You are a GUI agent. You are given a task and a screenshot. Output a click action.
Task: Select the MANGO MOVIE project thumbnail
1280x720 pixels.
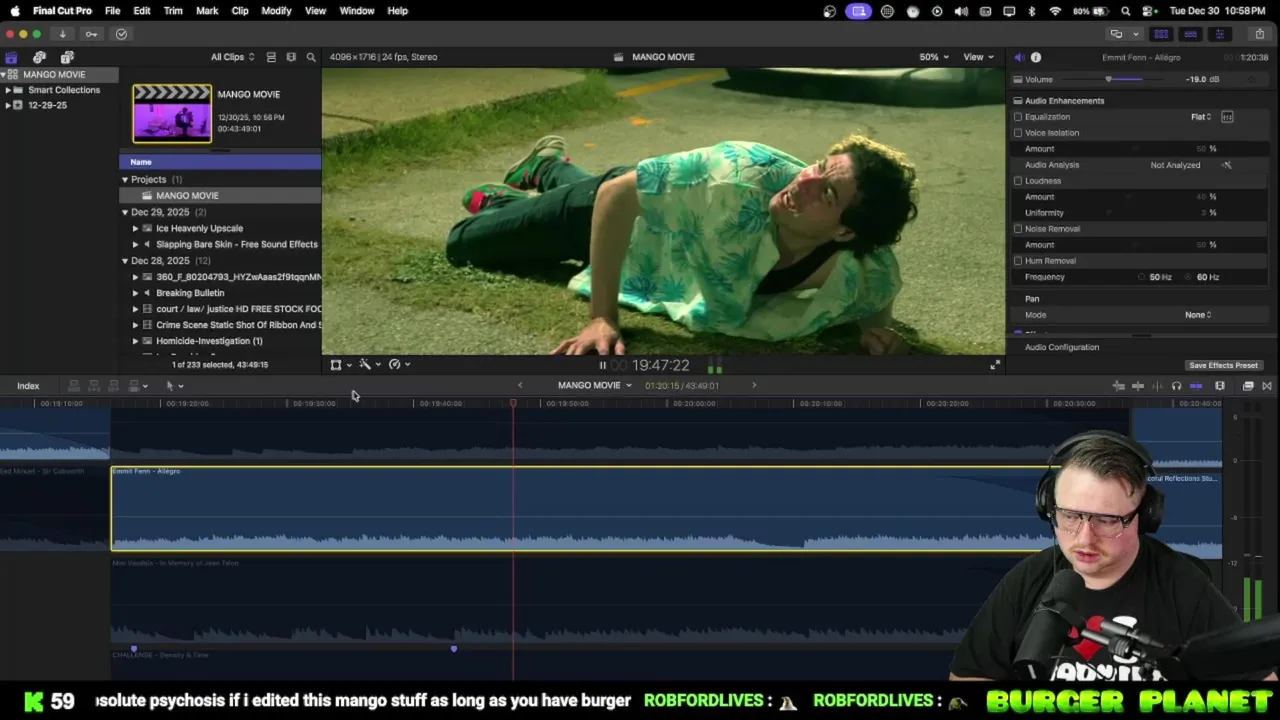(x=172, y=113)
